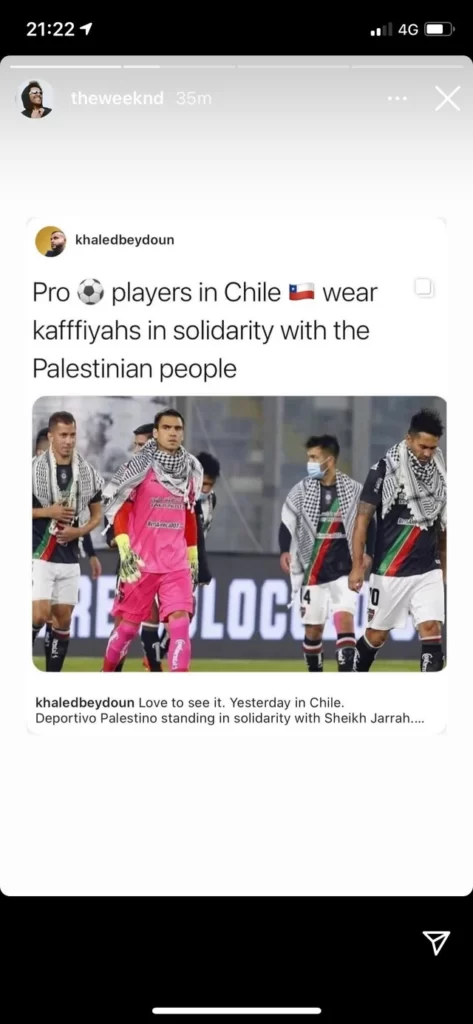Tap the location arrow icon beside the clock
The width and height of the screenshot is (473, 1024).
point(86,29)
